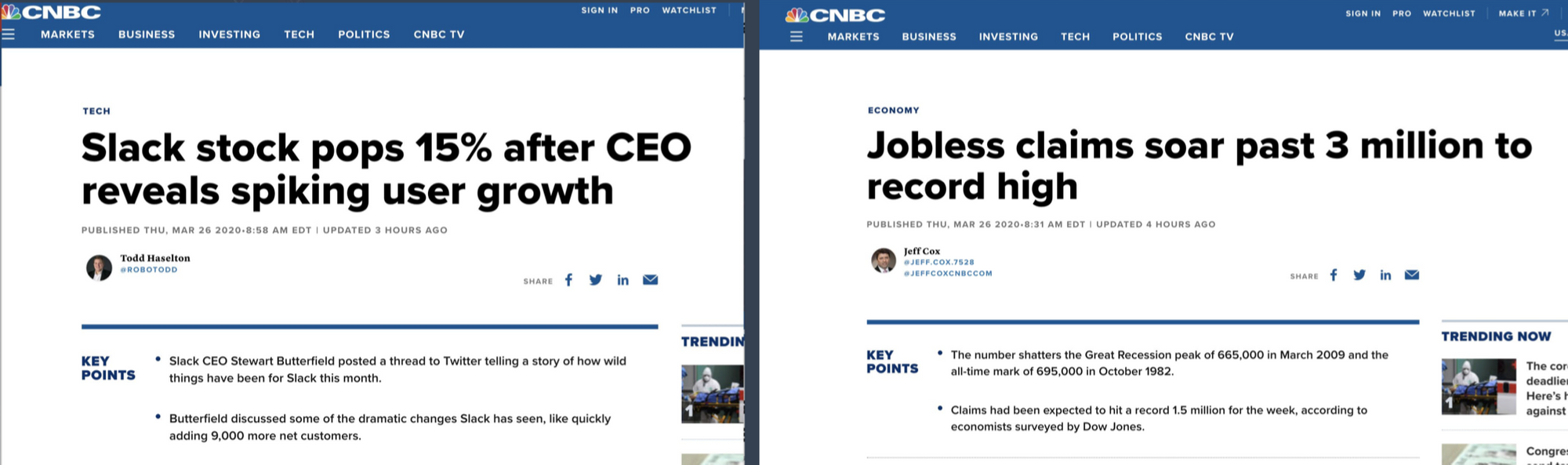1568x465 pixels.
Task: Share the Slack article on Twitter
Action: (x=596, y=280)
